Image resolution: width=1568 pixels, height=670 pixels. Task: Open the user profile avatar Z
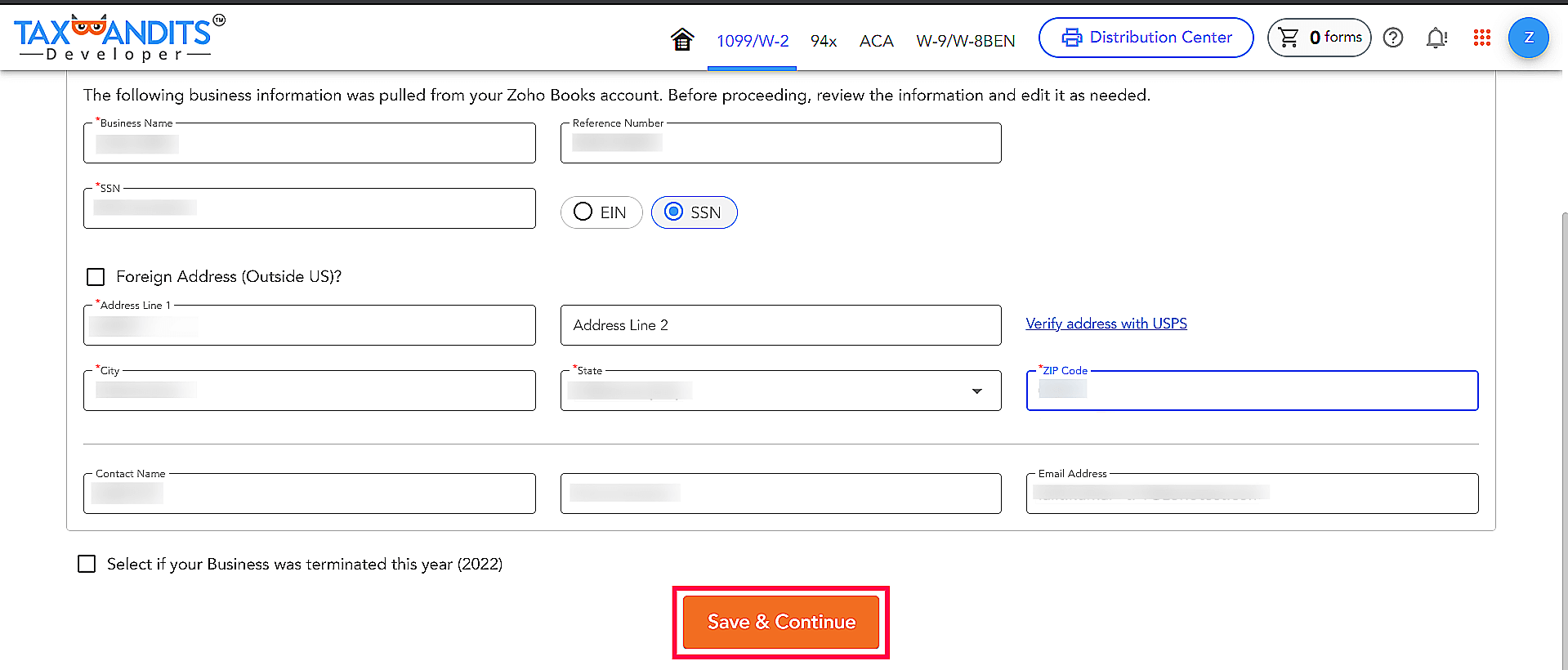coord(1528,38)
